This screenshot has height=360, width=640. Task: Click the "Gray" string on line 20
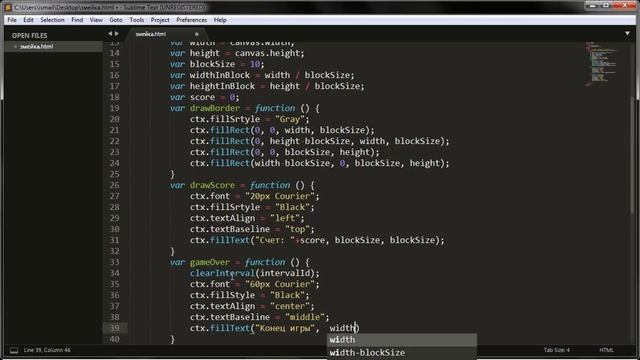tap(290, 119)
